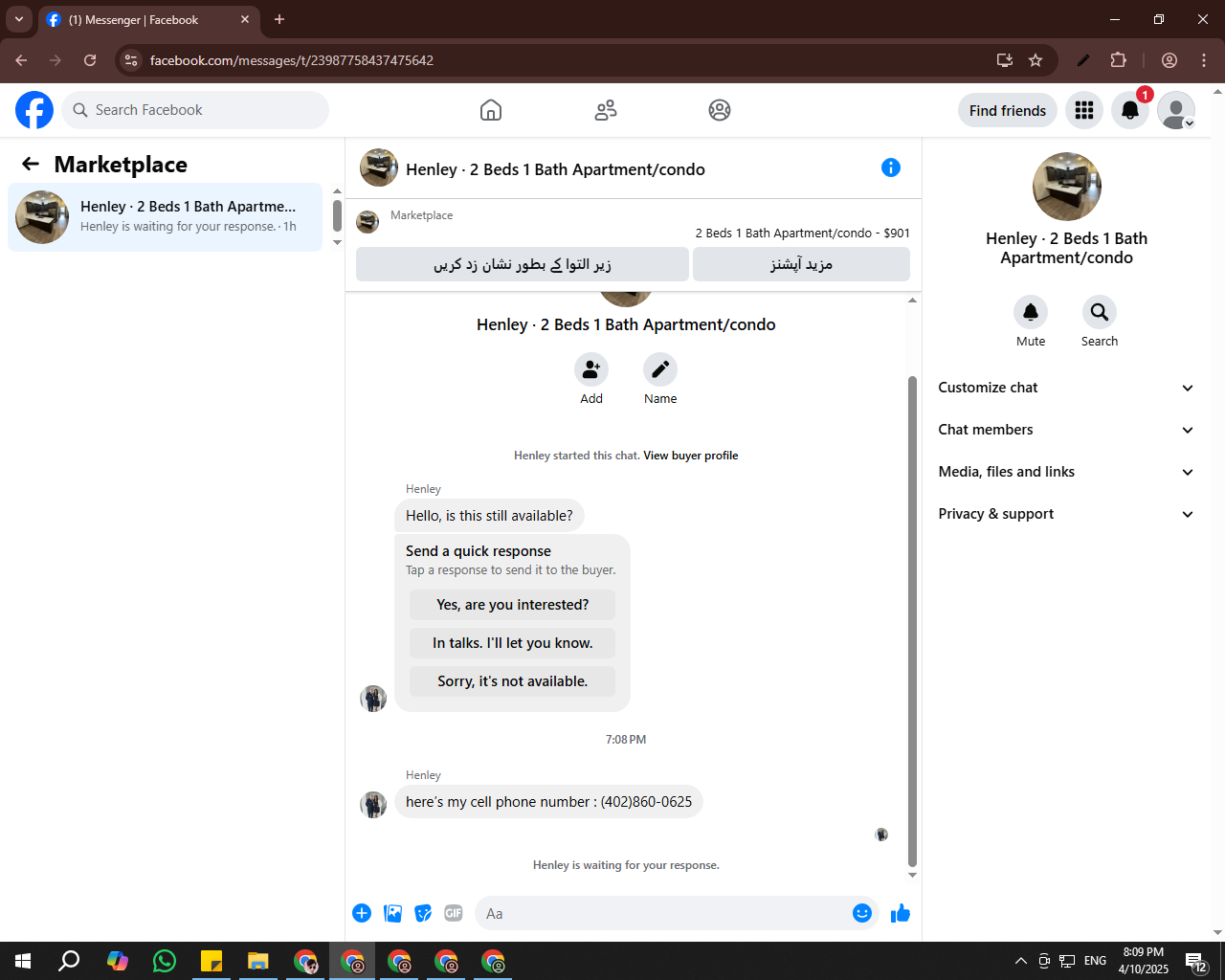Send quick reply 'Yes, are you interested?'
This screenshot has width=1225, height=980.
coord(513,605)
